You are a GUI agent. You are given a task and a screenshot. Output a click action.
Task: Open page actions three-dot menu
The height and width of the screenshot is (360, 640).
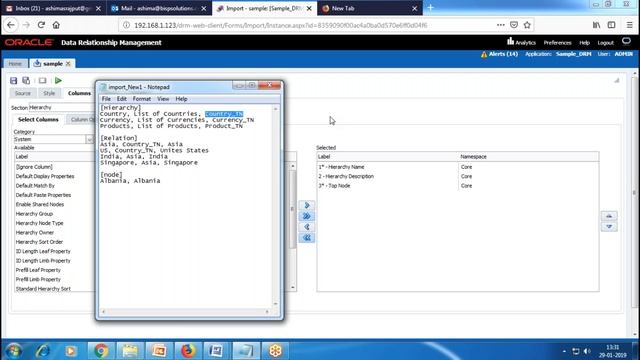click(500, 25)
